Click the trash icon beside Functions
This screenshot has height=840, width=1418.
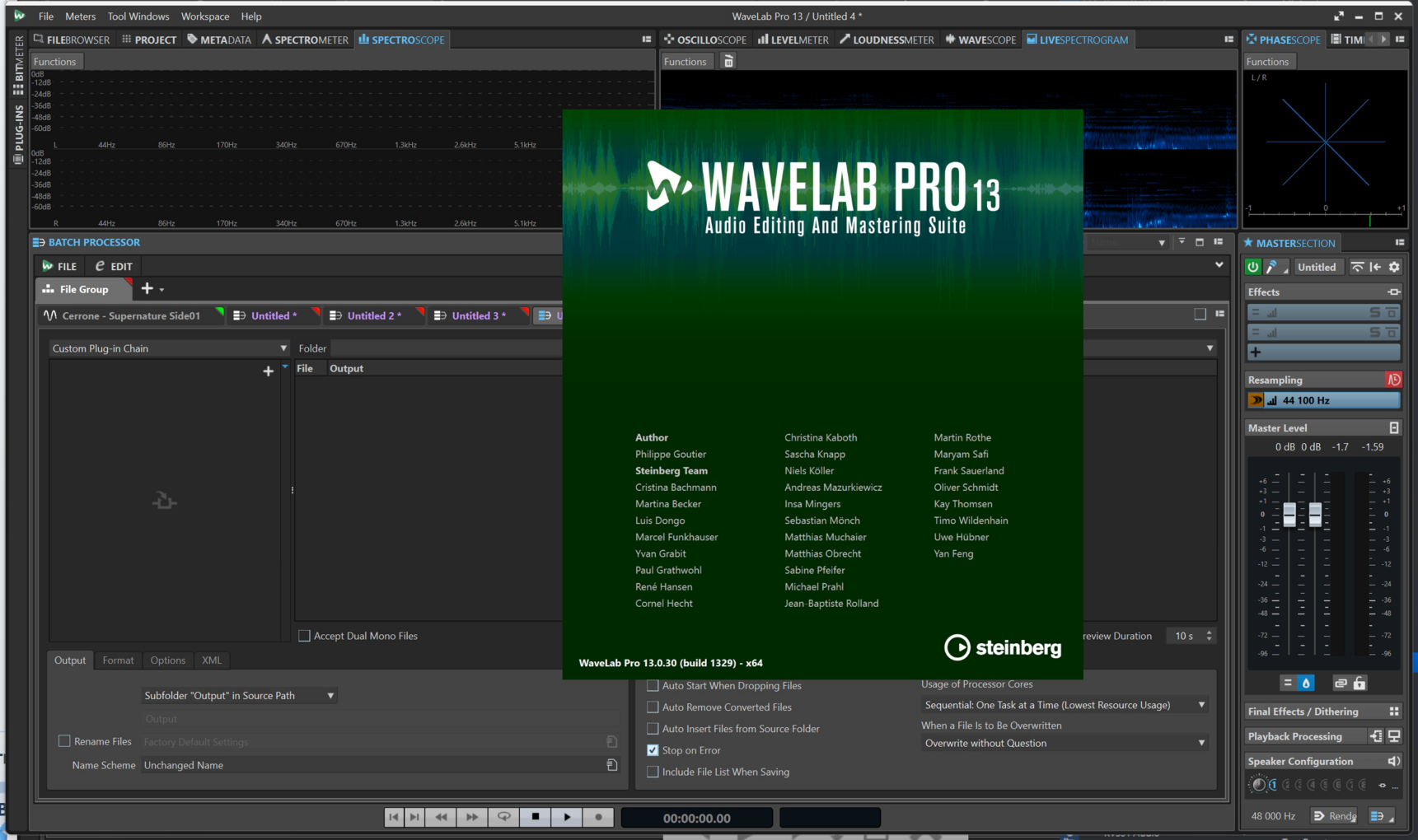pyautogui.click(x=728, y=61)
